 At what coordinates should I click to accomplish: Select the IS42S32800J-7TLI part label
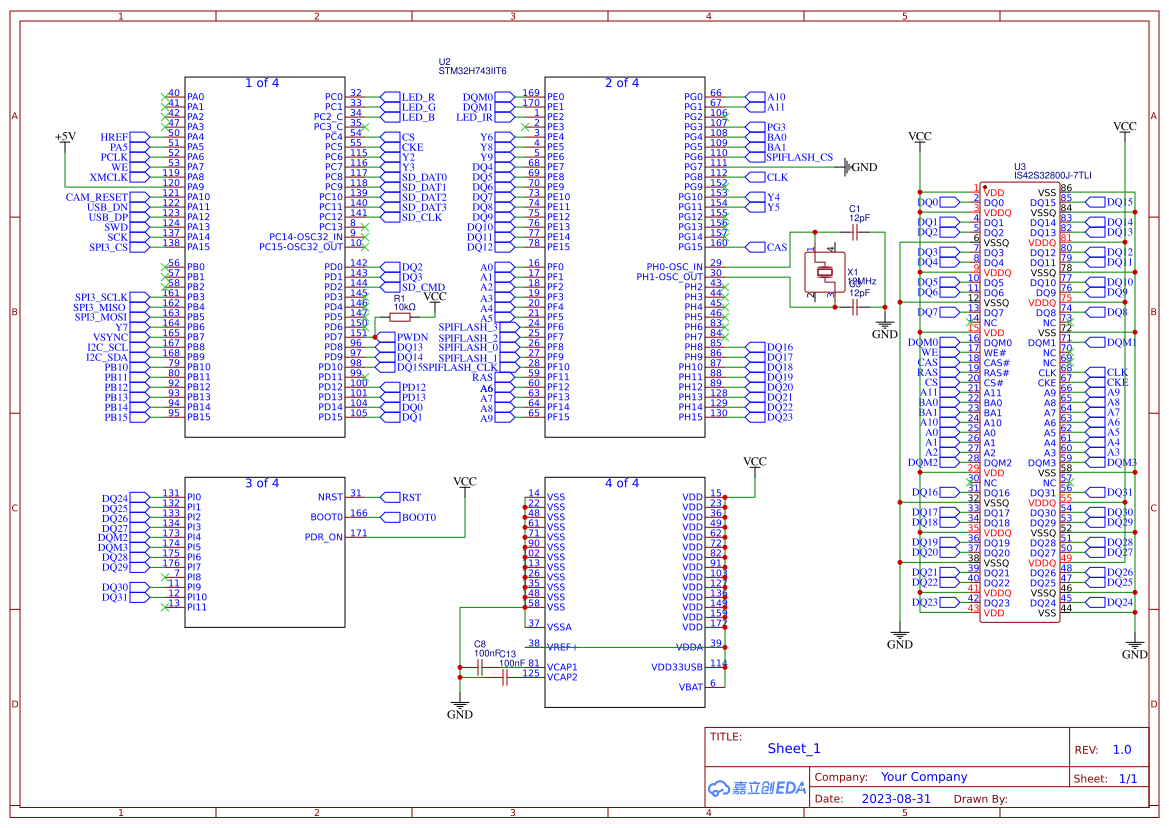[x=1052, y=176]
